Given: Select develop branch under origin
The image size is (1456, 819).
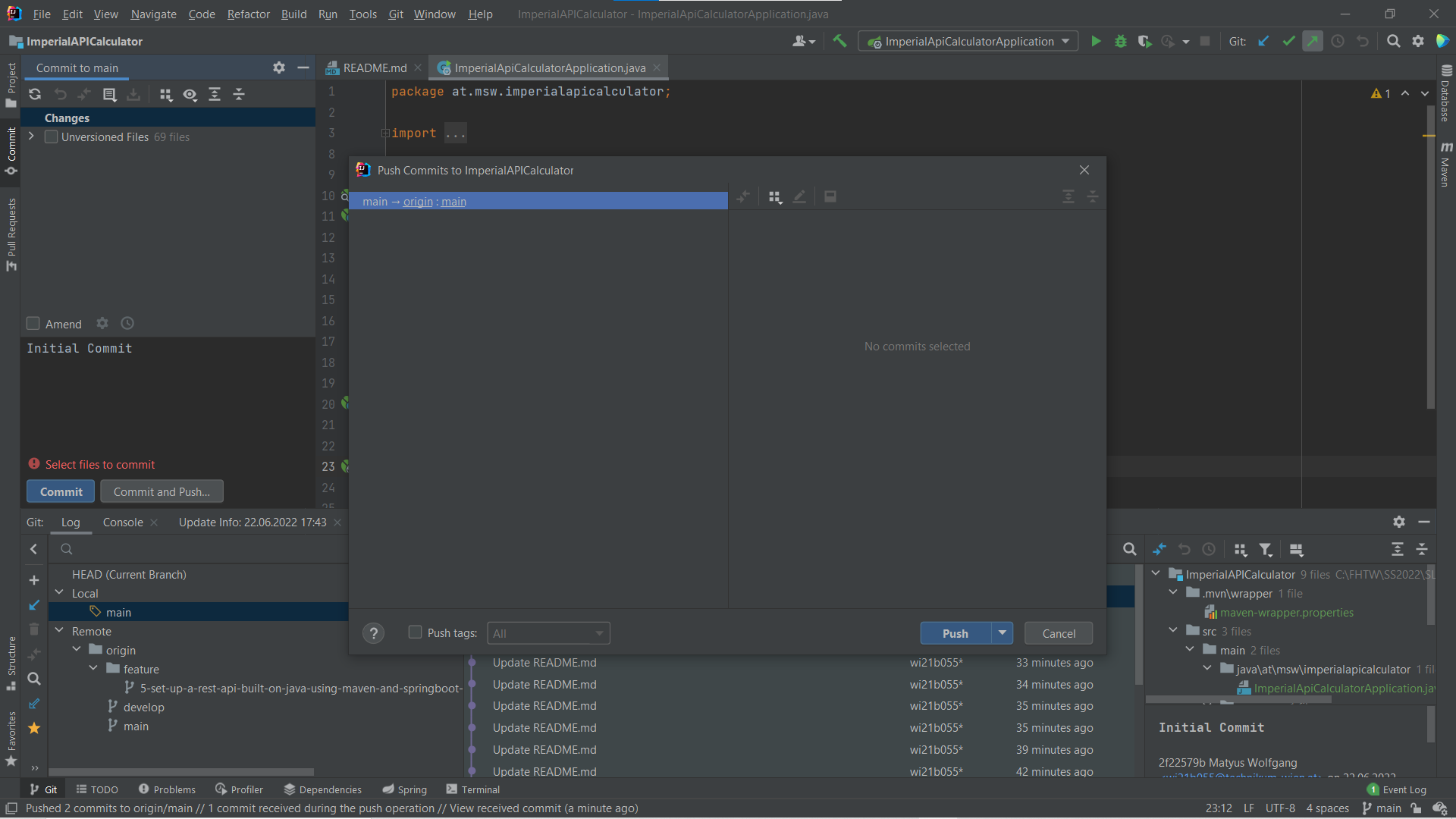Looking at the screenshot, I should point(143,707).
